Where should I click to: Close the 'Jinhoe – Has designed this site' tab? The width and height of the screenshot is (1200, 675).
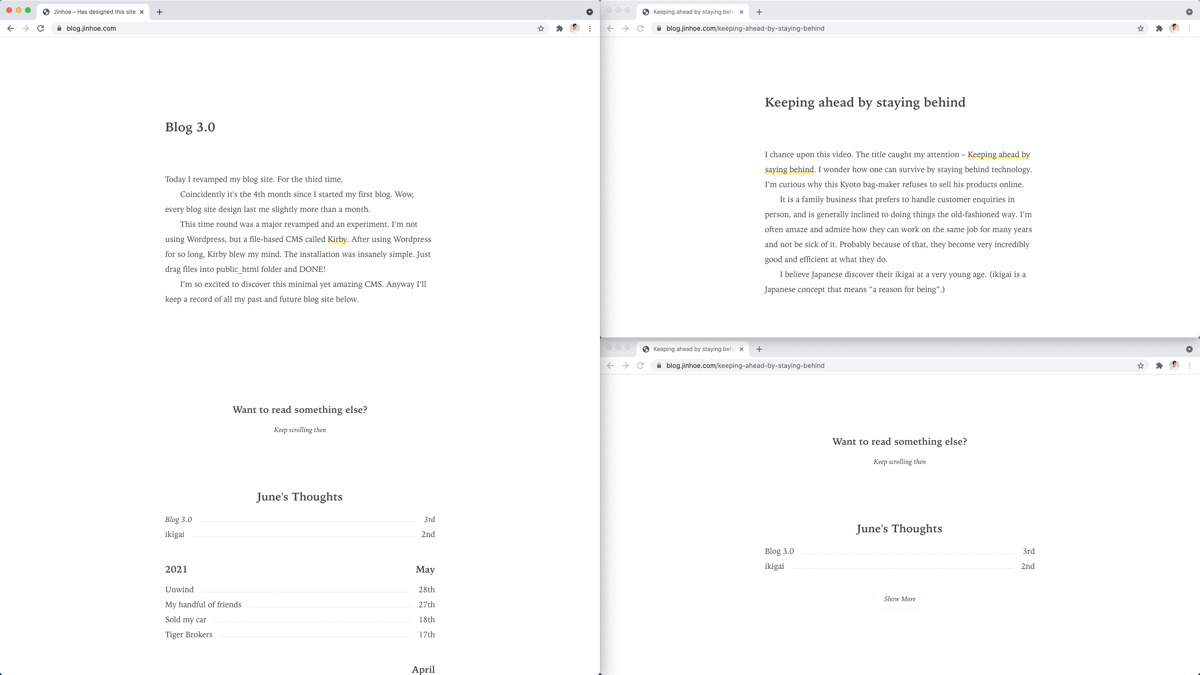(142, 12)
